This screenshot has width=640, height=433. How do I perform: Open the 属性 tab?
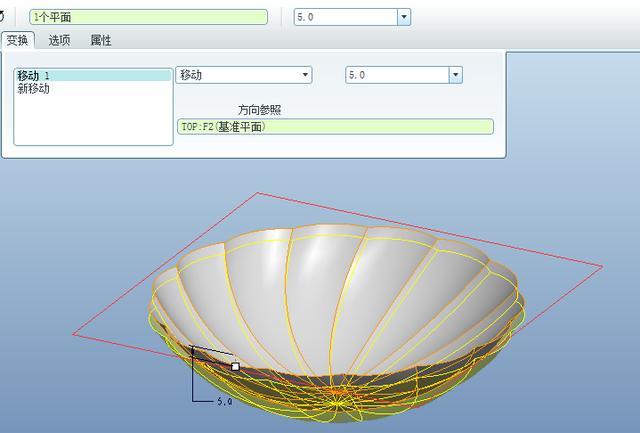pos(101,40)
